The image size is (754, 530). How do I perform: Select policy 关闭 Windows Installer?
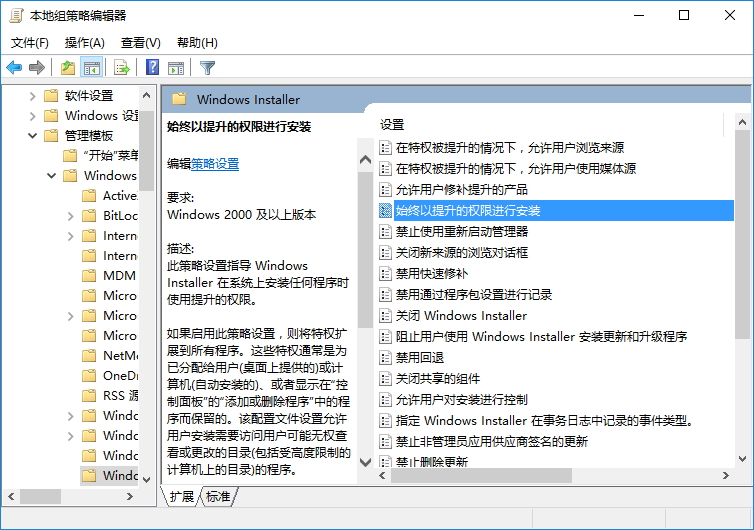(x=461, y=315)
